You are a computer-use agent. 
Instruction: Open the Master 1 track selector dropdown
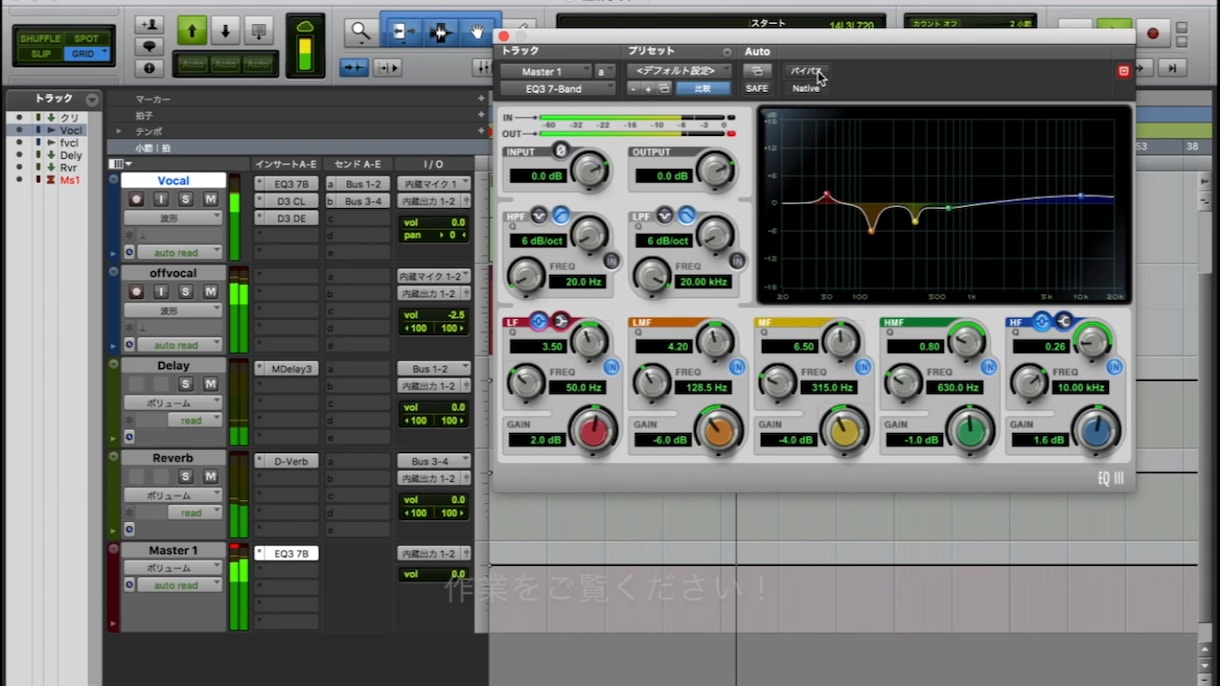point(546,72)
